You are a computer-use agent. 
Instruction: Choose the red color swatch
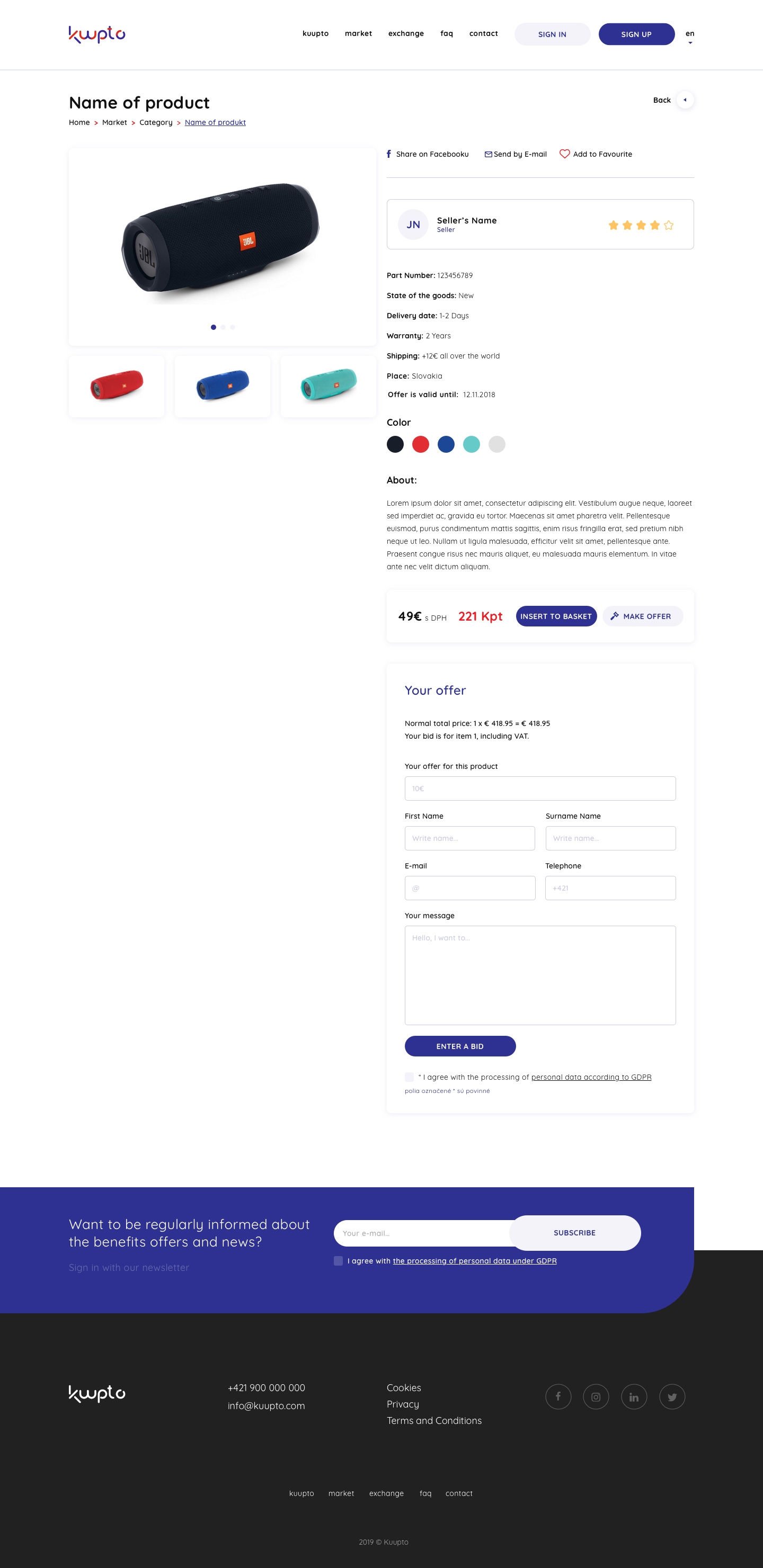(420, 444)
